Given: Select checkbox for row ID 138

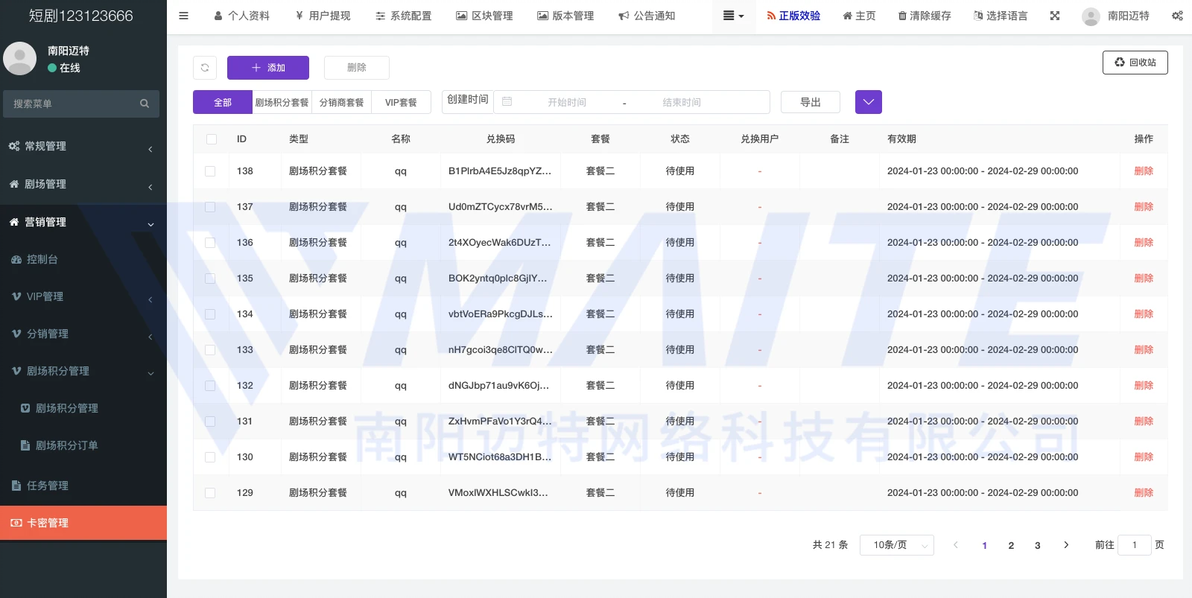Looking at the screenshot, I should [x=210, y=171].
